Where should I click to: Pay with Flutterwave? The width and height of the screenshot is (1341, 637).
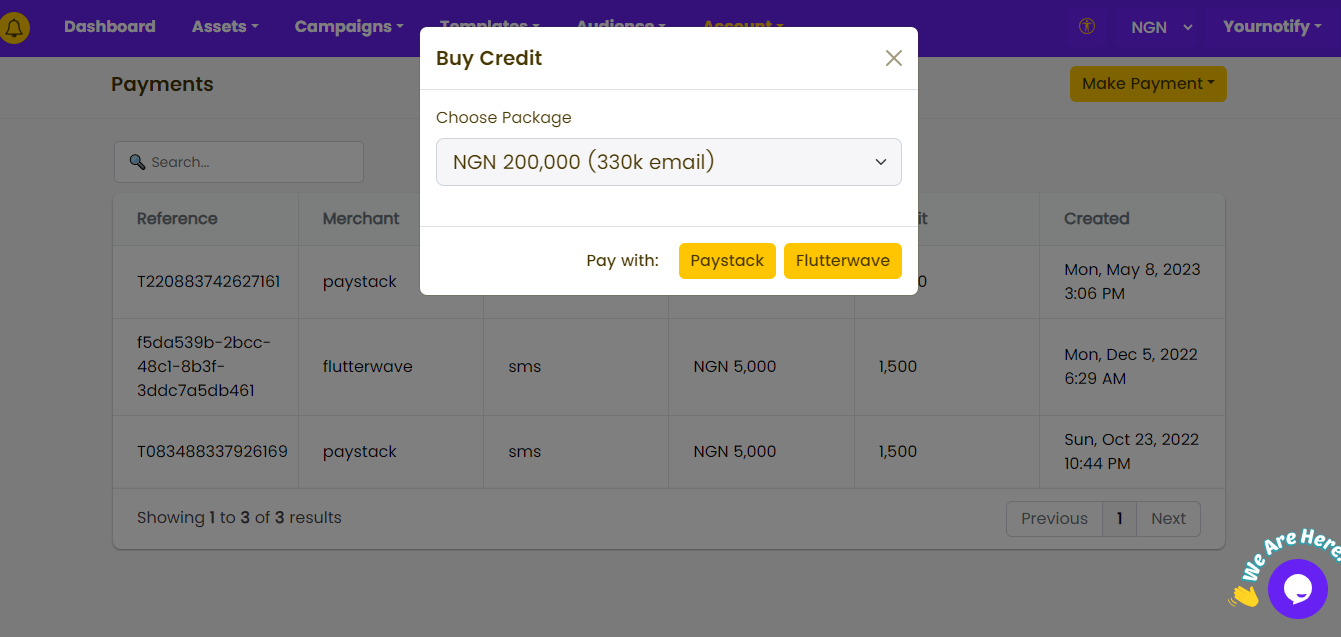coord(843,261)
